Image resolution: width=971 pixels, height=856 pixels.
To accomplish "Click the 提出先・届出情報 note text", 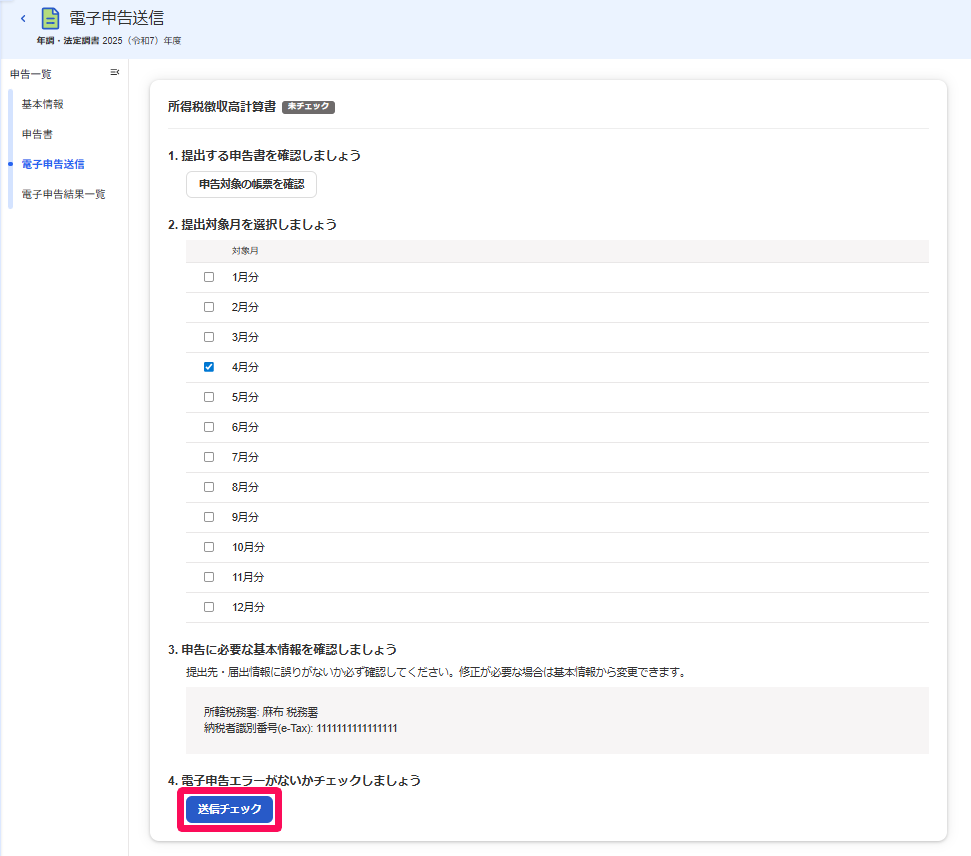I will (438, 672).
